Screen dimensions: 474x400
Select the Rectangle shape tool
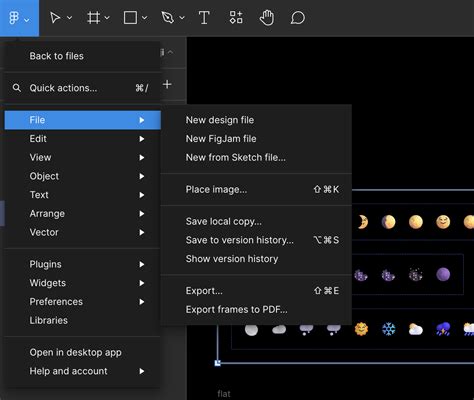coord(130,18)
